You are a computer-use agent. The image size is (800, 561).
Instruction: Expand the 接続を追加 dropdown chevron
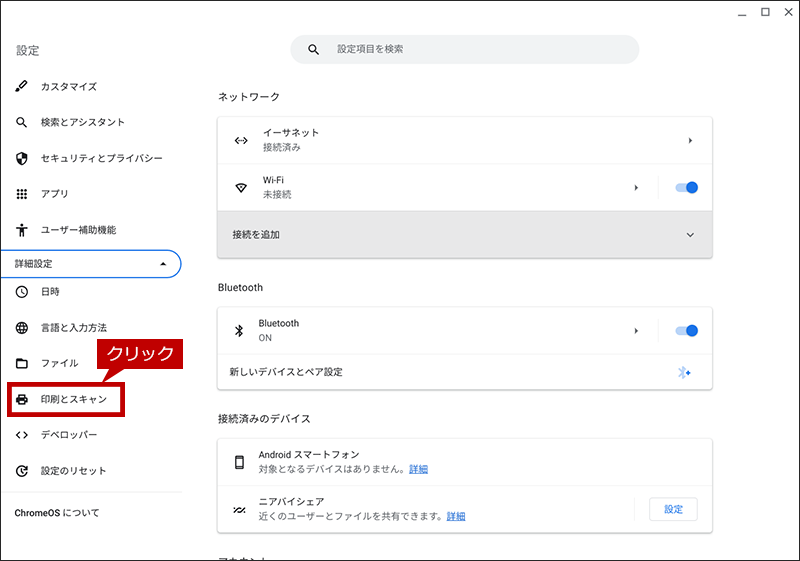coord(690,235)
